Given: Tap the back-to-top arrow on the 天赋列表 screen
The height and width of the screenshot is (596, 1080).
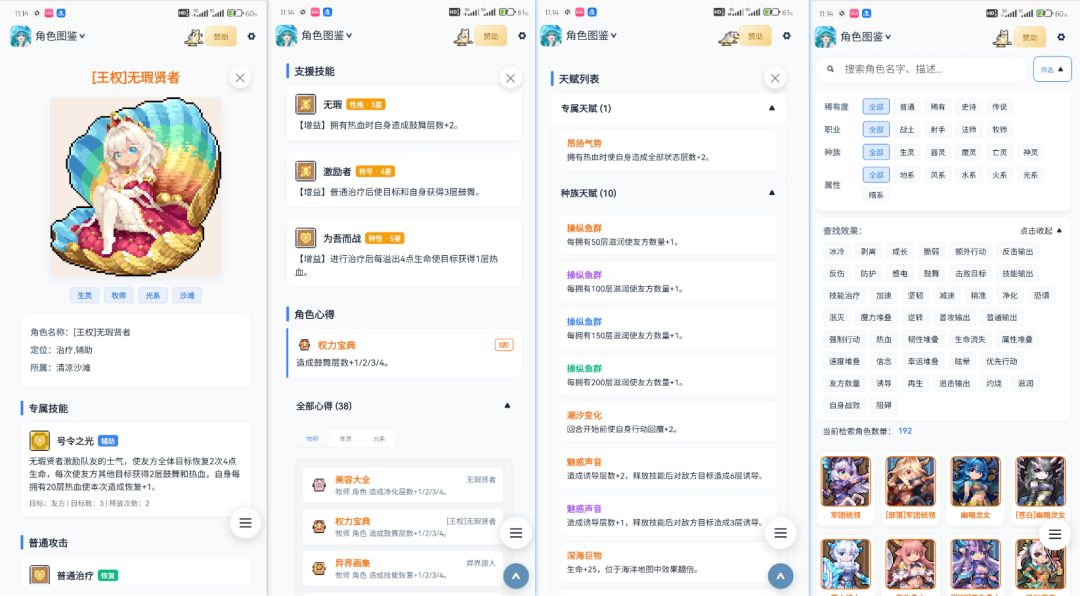Looking at the screenshot, I should (x=780, y=576).
